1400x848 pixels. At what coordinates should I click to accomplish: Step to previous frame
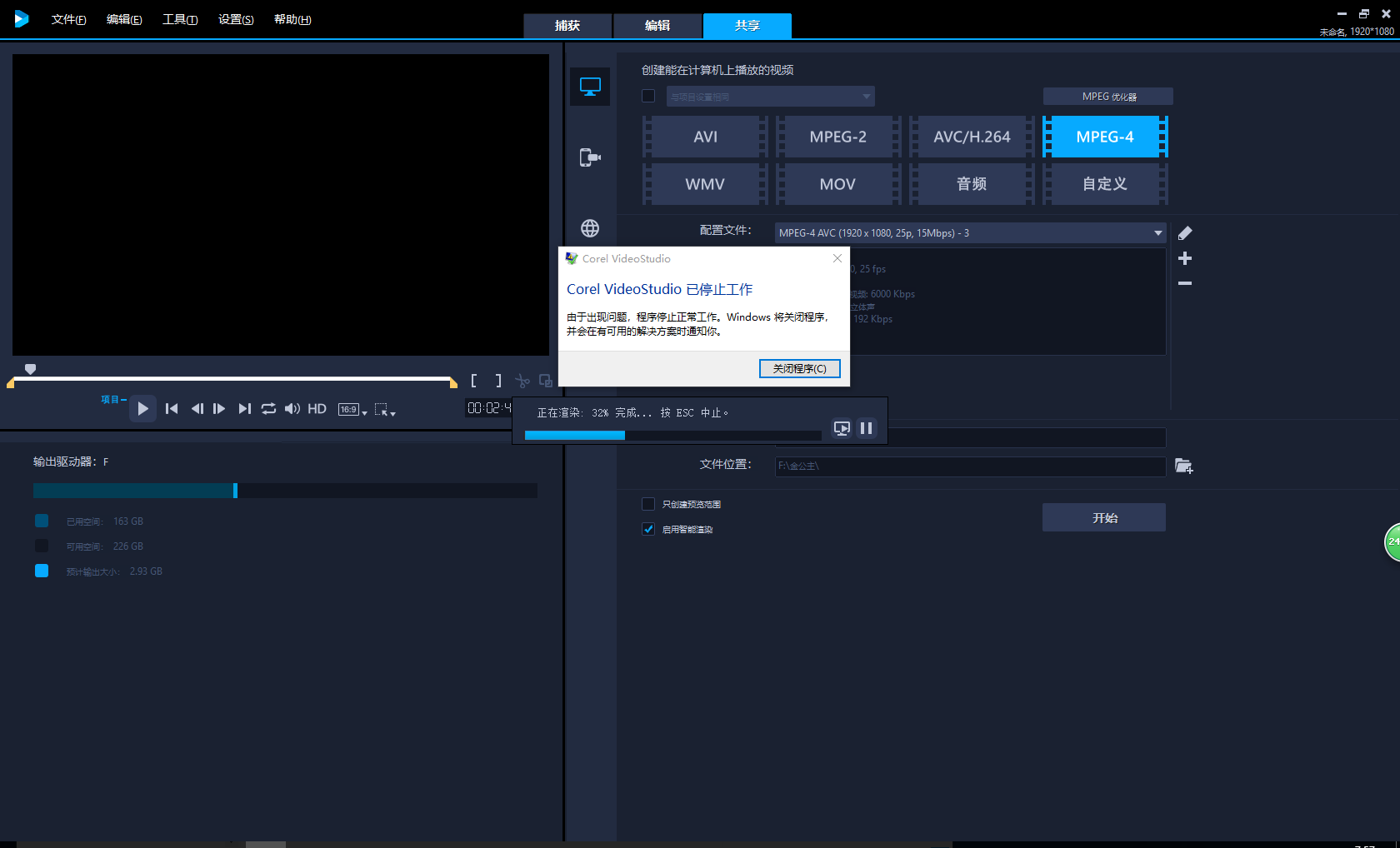click(x=197, y=408)
